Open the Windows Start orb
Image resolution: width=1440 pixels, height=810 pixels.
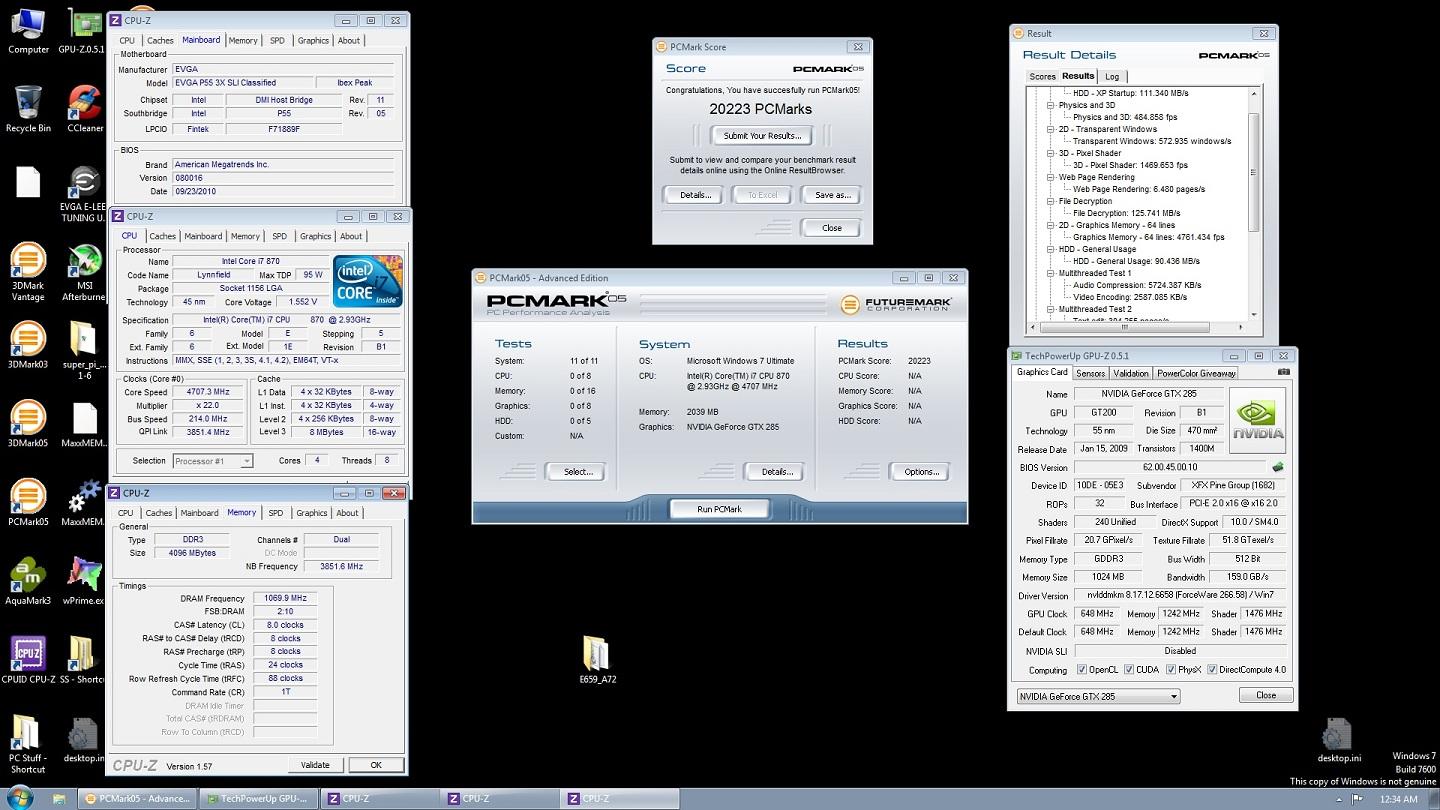(19, 798)
